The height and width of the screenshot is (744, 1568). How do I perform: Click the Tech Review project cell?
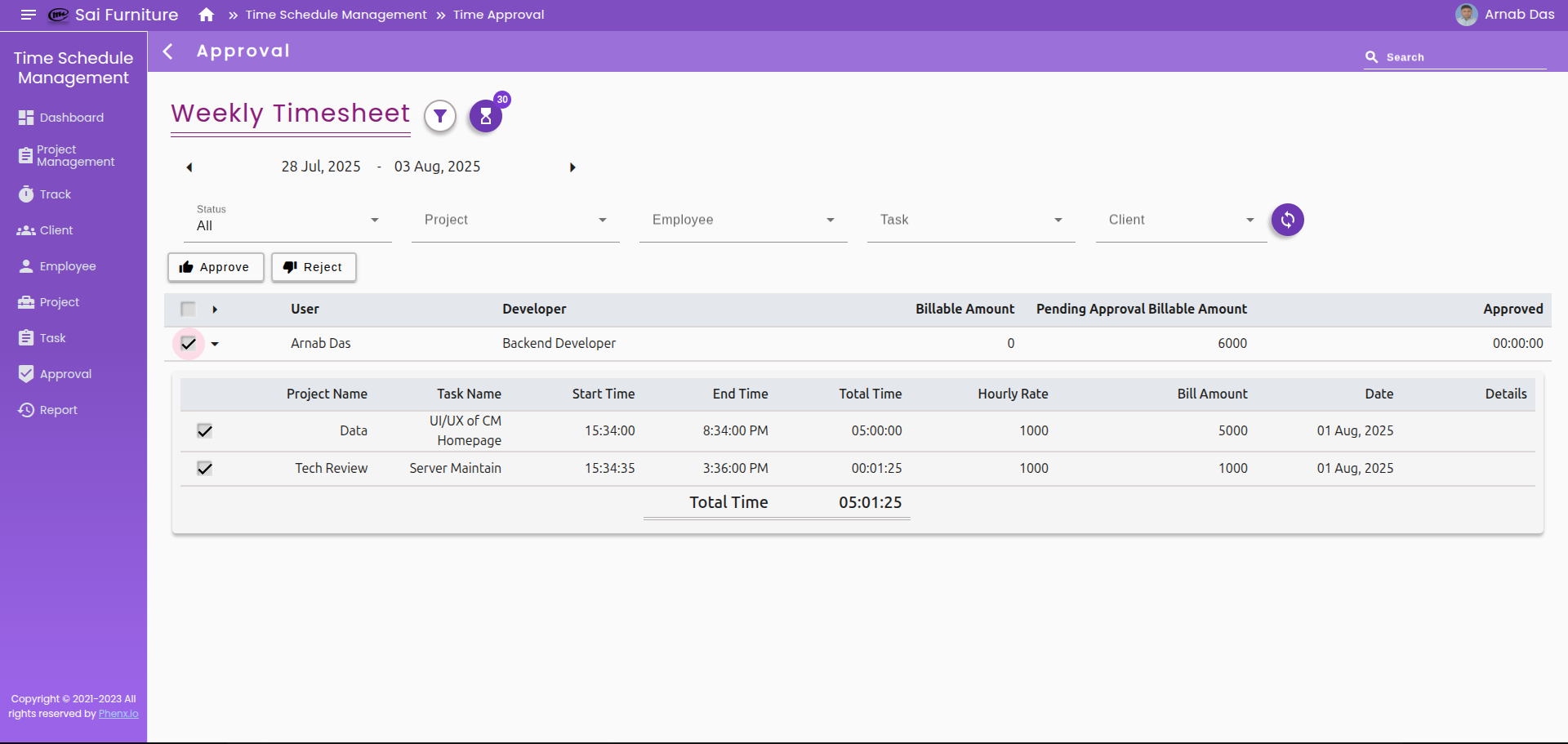pos(331,468)
